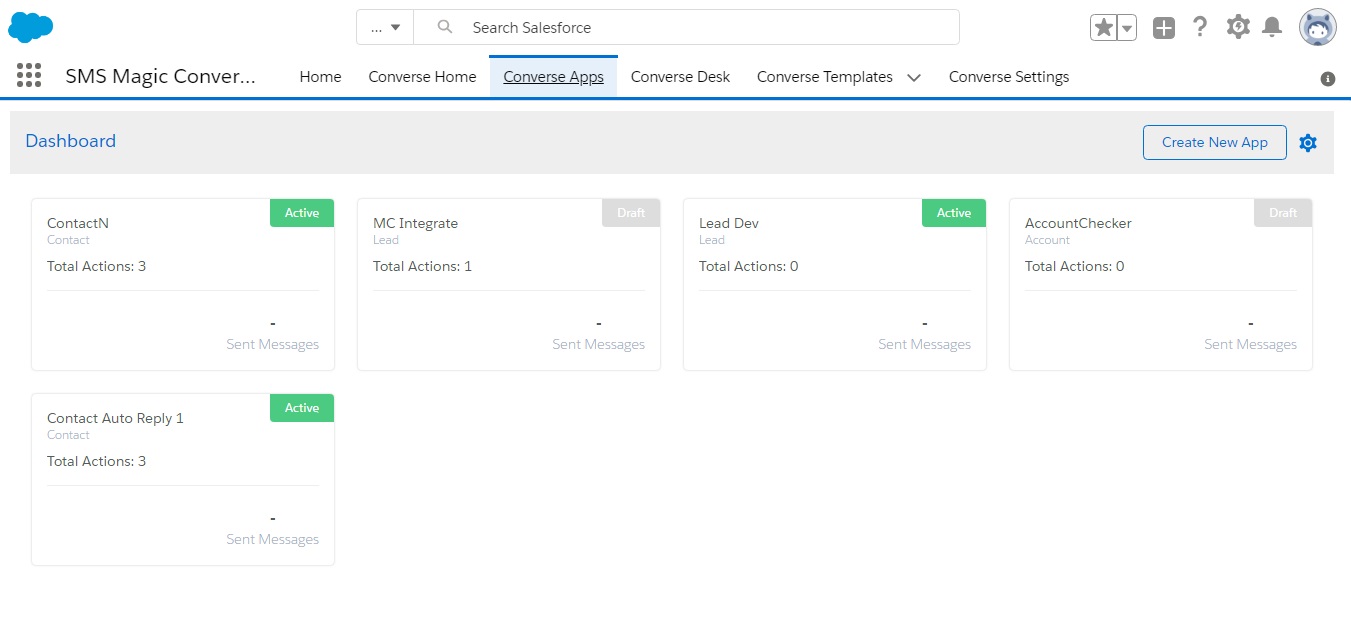
Task: Click 'Total Actions: 0' on AccountChecker card
Action: [x=1074, y=266]
